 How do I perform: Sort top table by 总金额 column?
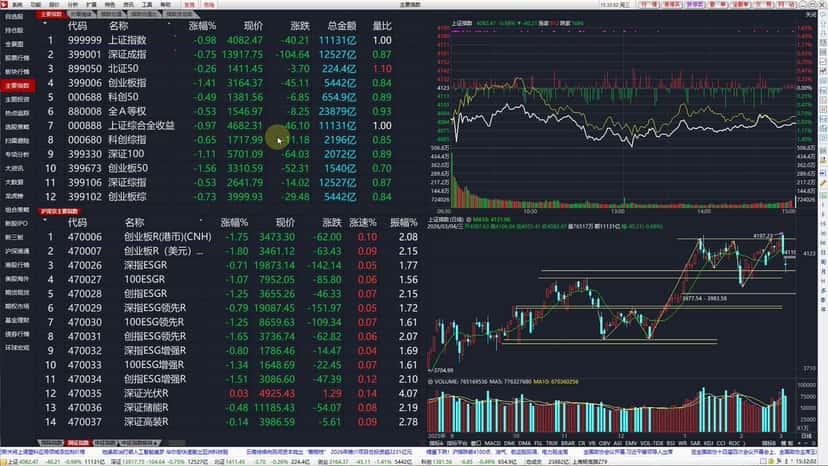tap(342, 26)
